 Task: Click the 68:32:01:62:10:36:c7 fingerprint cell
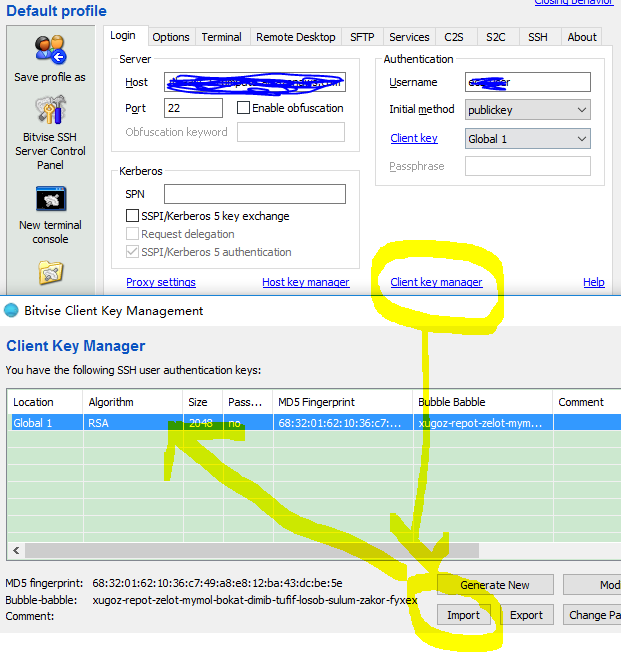343,423
